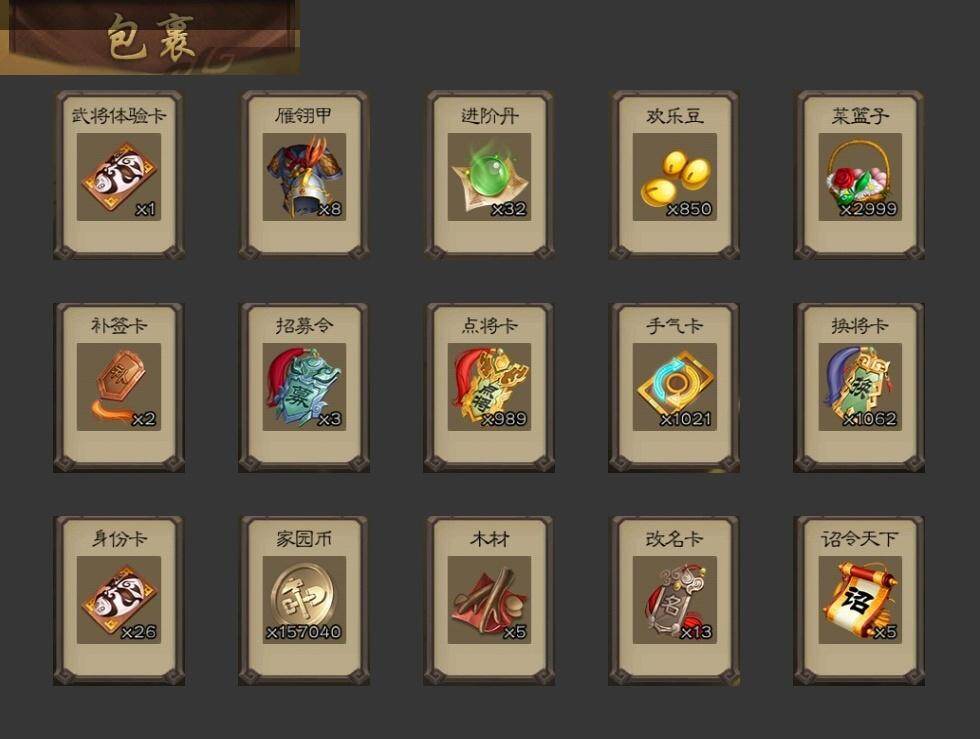Image resolution: width=980 pixels, height=739 pixels.
Task: Select the 改名卡 name tag icon
Action: click(x=674, y=600)
